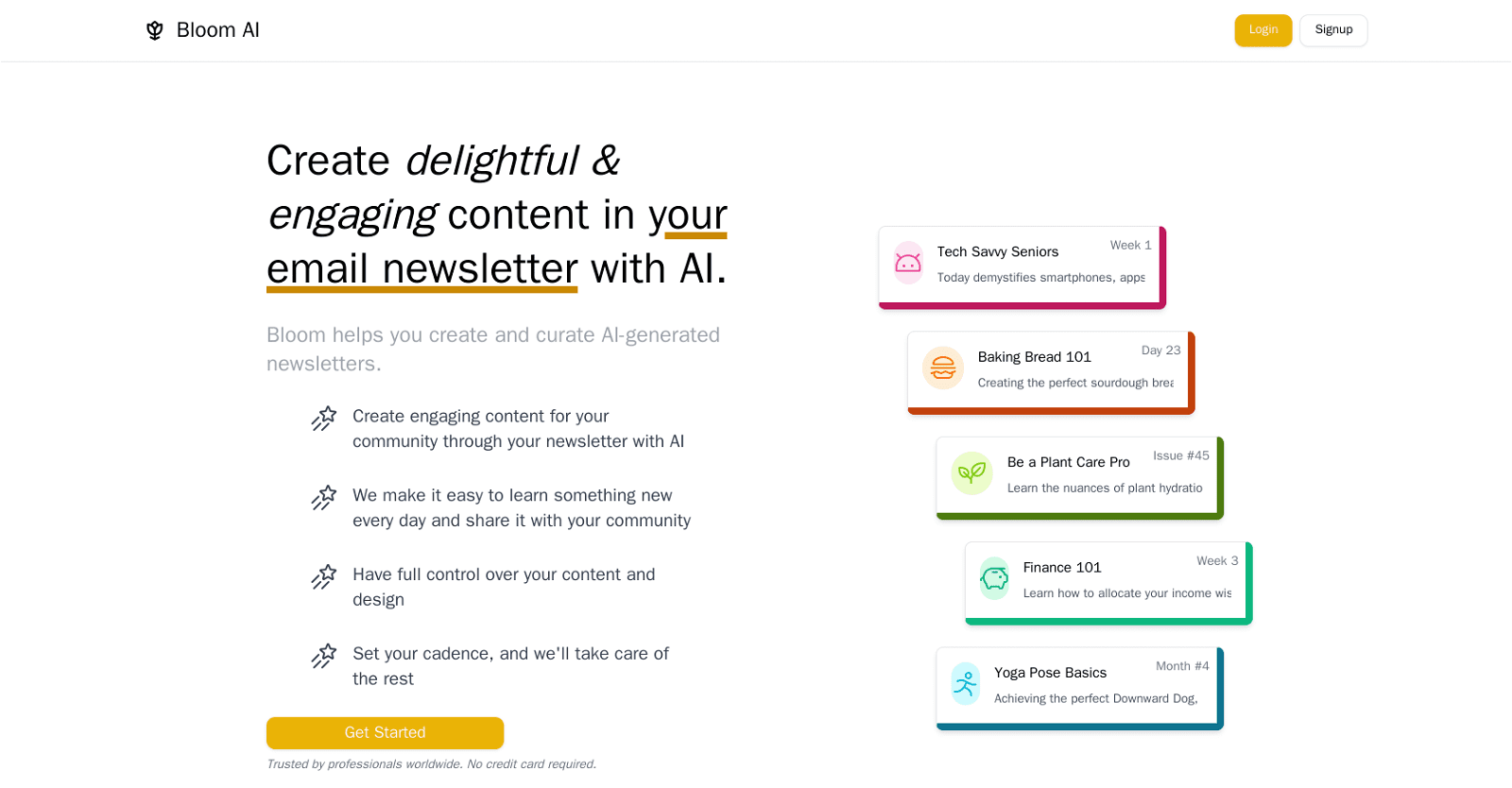Open the Yoga Pose Basics newsletter card
This screenshot has width=1512, height=788.
coord(1078,686)
